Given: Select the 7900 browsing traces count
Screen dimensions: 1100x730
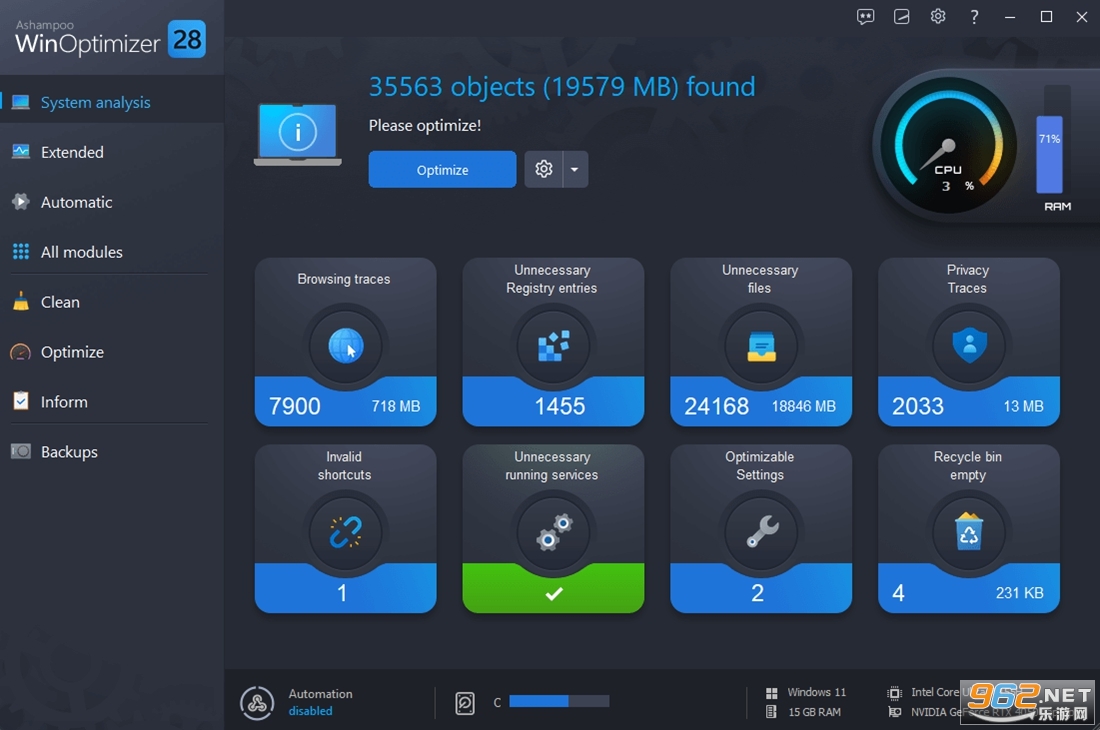Looking at the screenshot, I should click(295, 406).
